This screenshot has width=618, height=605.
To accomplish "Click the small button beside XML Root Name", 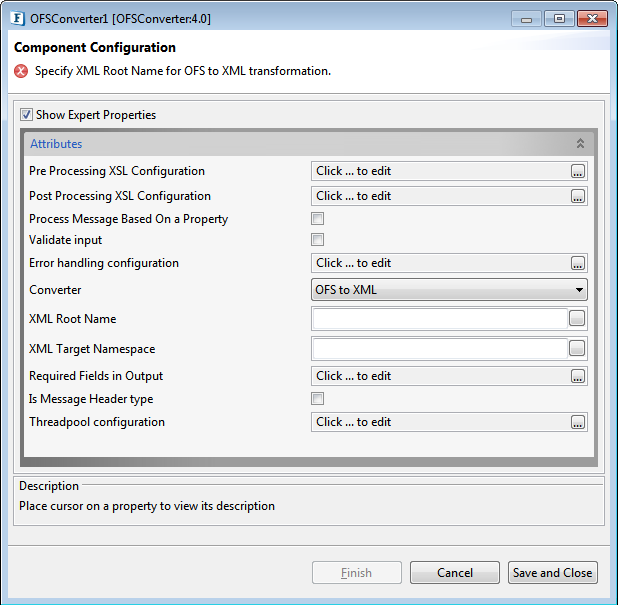I will (577, 318).
